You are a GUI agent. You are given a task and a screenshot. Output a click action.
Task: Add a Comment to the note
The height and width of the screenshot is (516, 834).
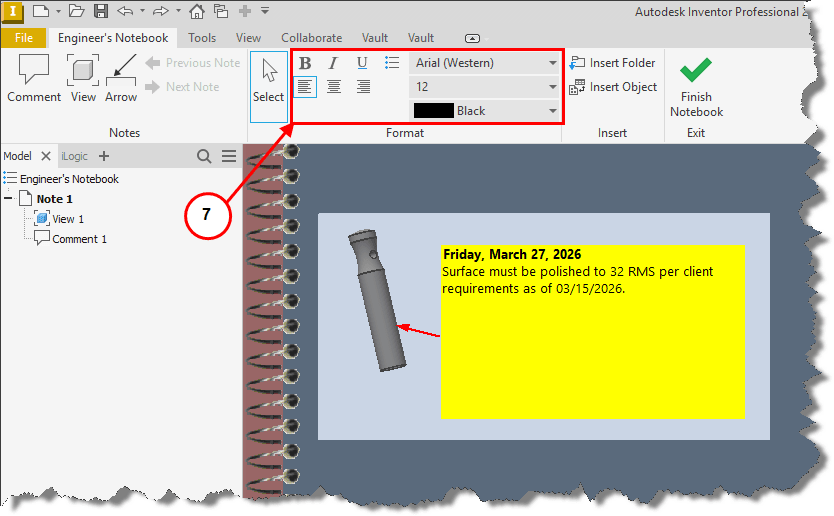tap(34, 78)
